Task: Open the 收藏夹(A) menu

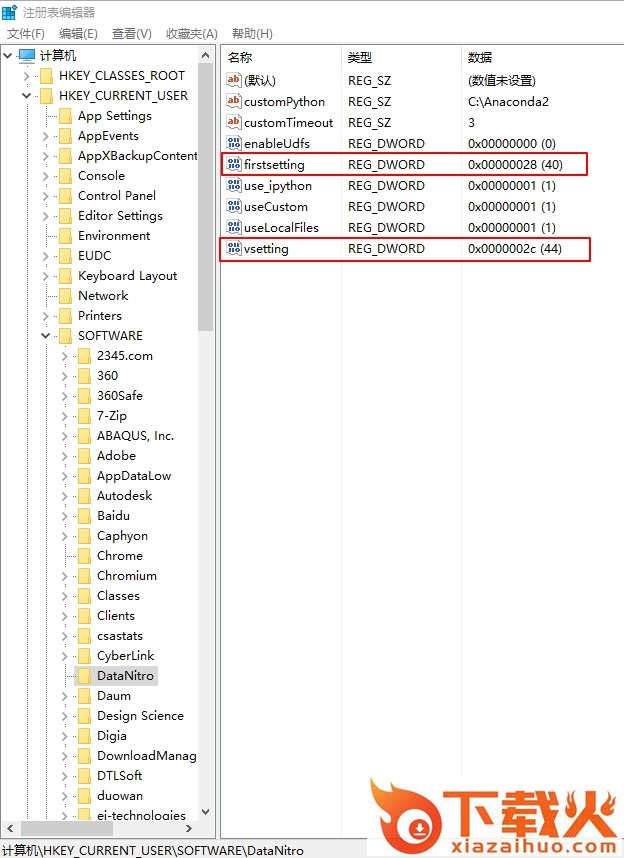Action: [191, 34]
